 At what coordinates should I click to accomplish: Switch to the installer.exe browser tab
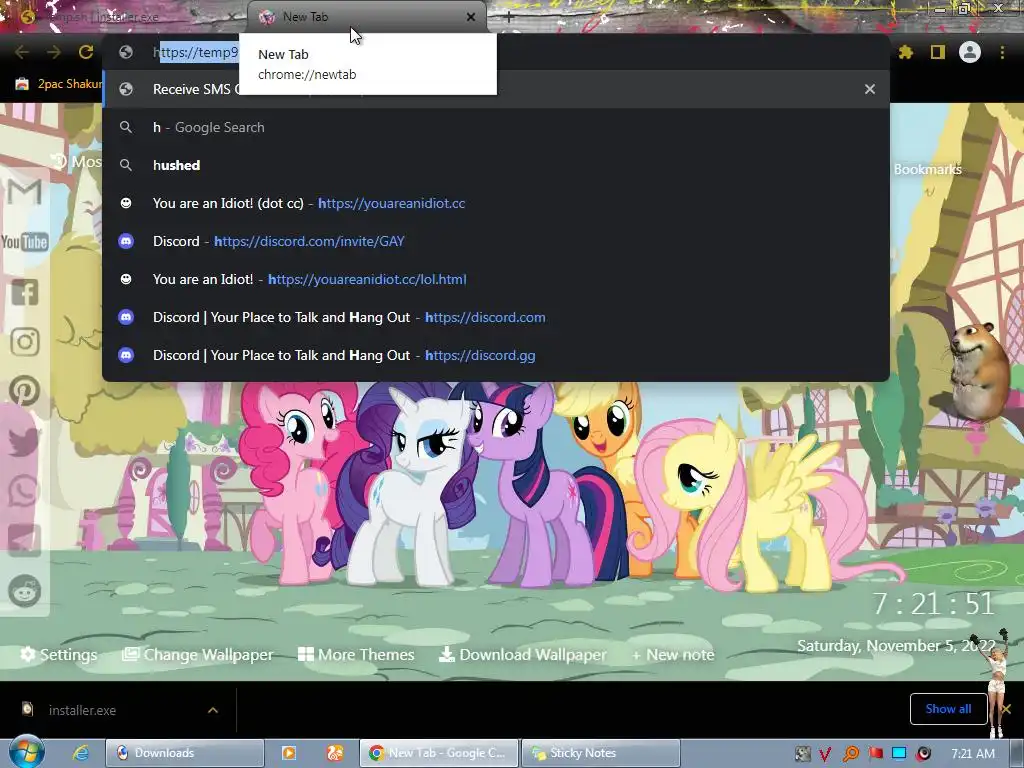(x=126, y=17)
